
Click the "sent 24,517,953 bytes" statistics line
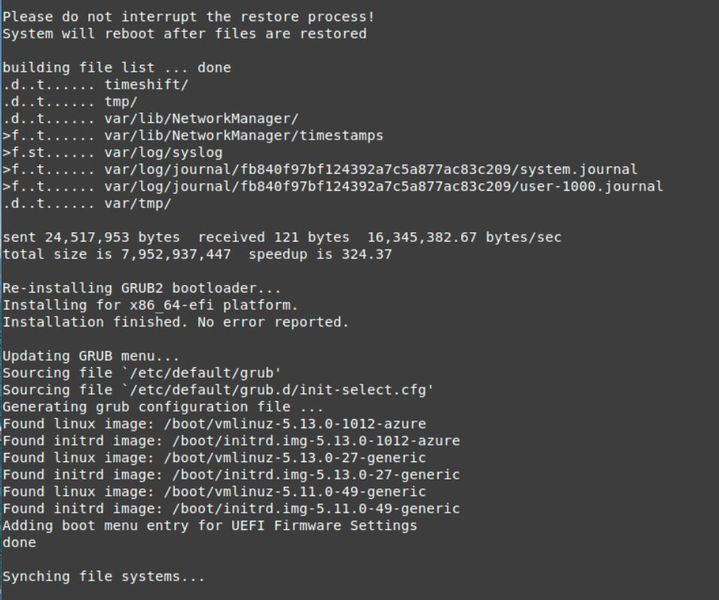tap(282, 237)
